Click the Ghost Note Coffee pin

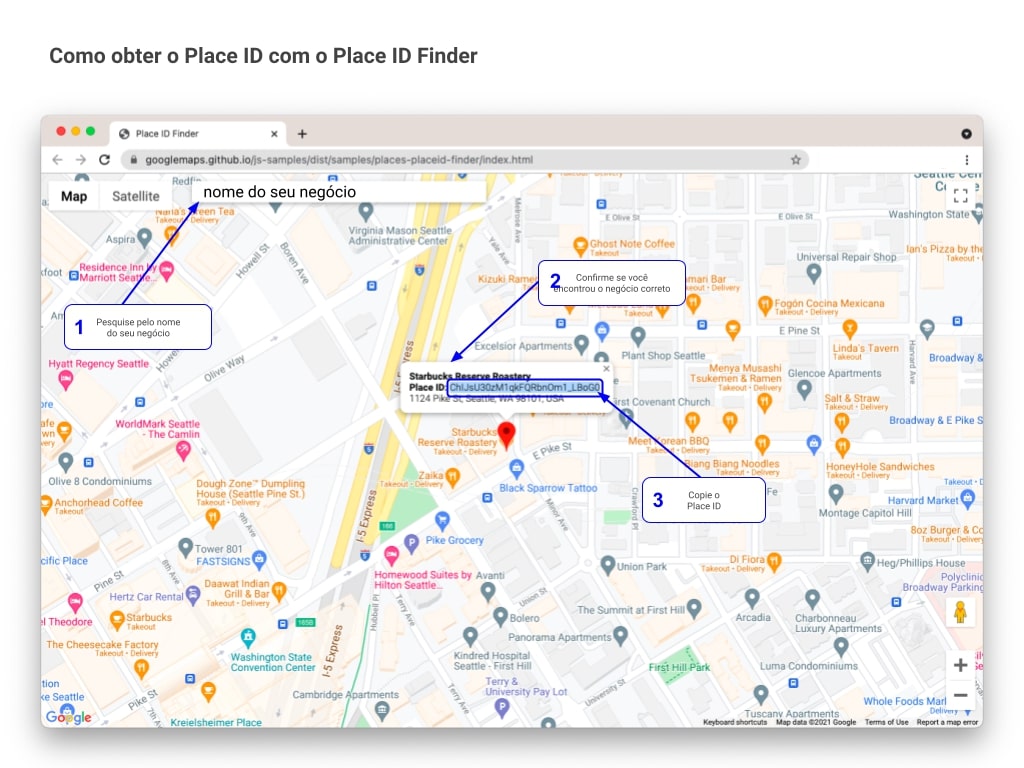tap(579, 246)
